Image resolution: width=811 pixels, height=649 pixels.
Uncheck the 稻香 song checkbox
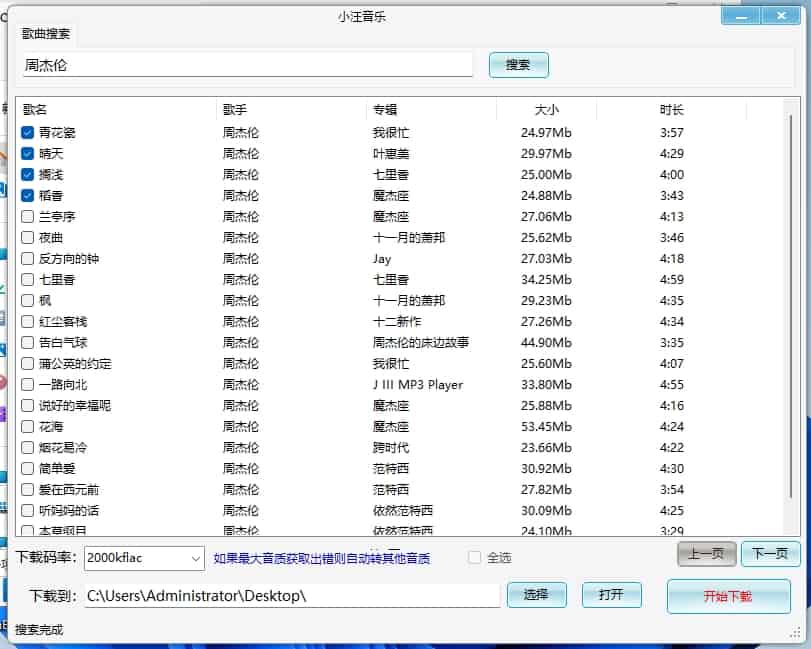27,195
